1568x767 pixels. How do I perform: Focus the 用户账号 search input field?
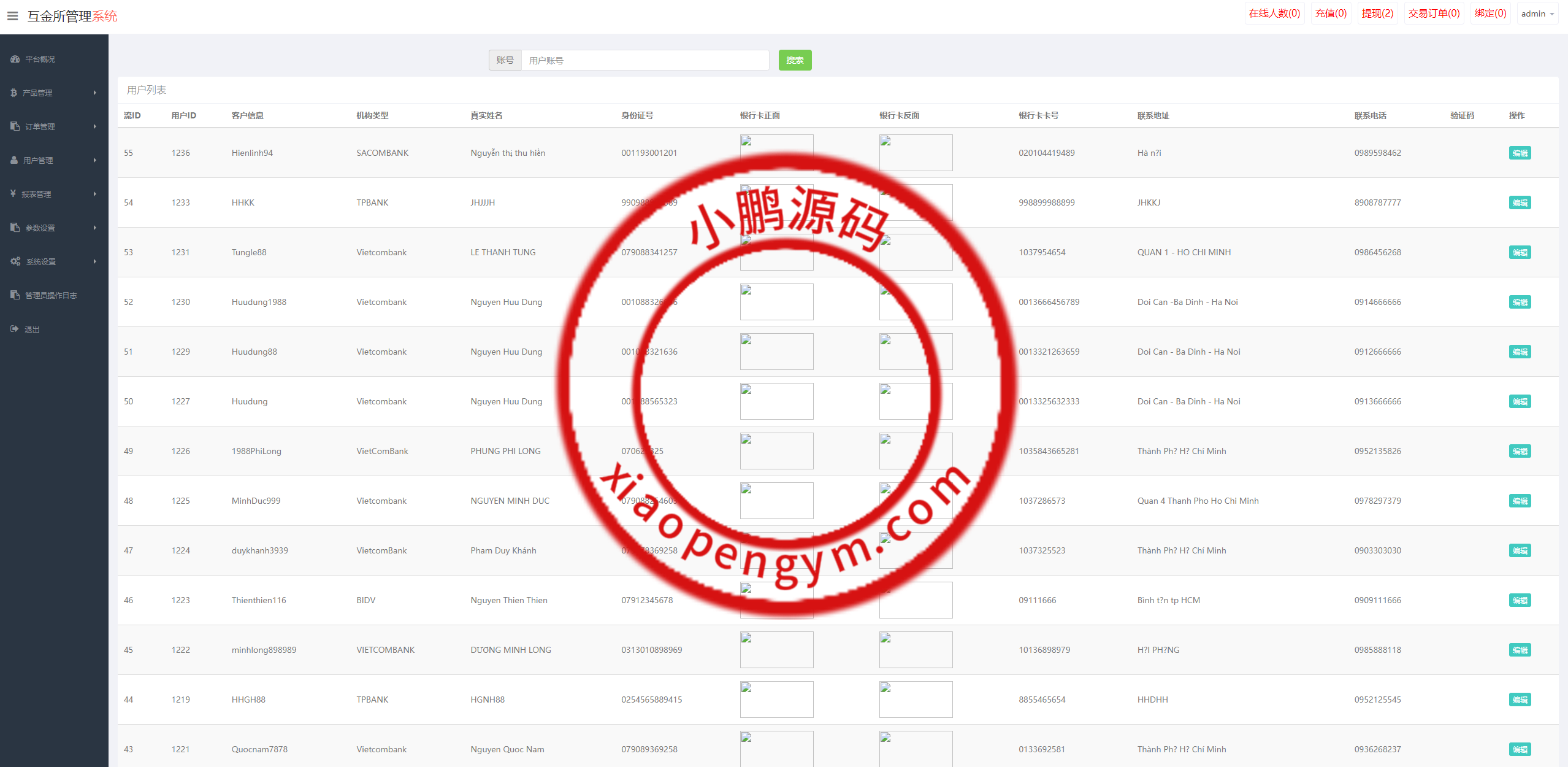click(x=644, y=60)
